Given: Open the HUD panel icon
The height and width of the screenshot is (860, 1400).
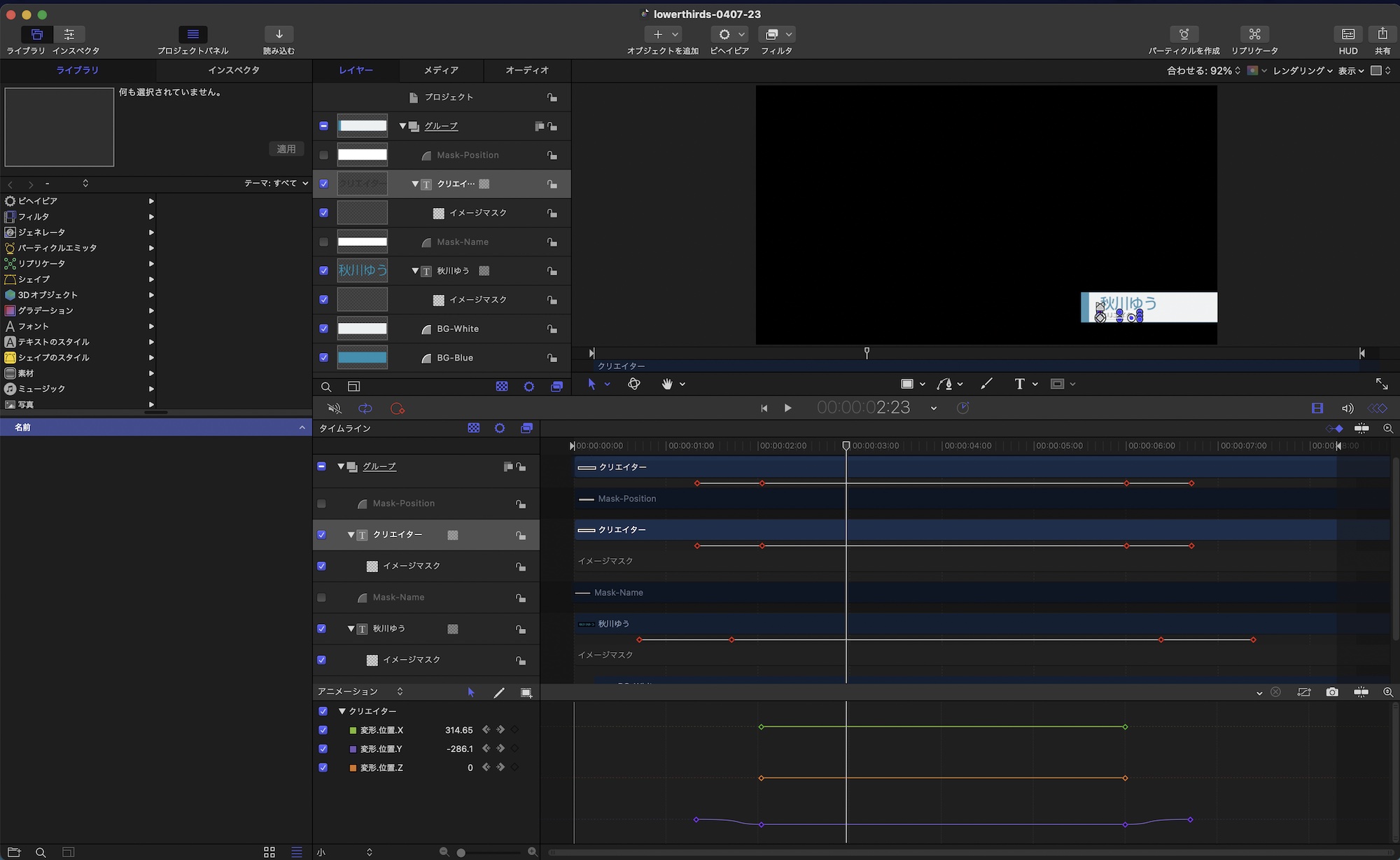Looking at the screenshot, I should click(x=1347, y=34).
